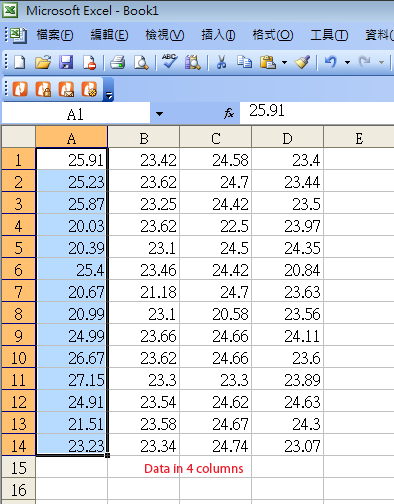The height and width of the screenshot is (504, 394).
Task: Select row 1 header
Action: click(x=18, y=159)
